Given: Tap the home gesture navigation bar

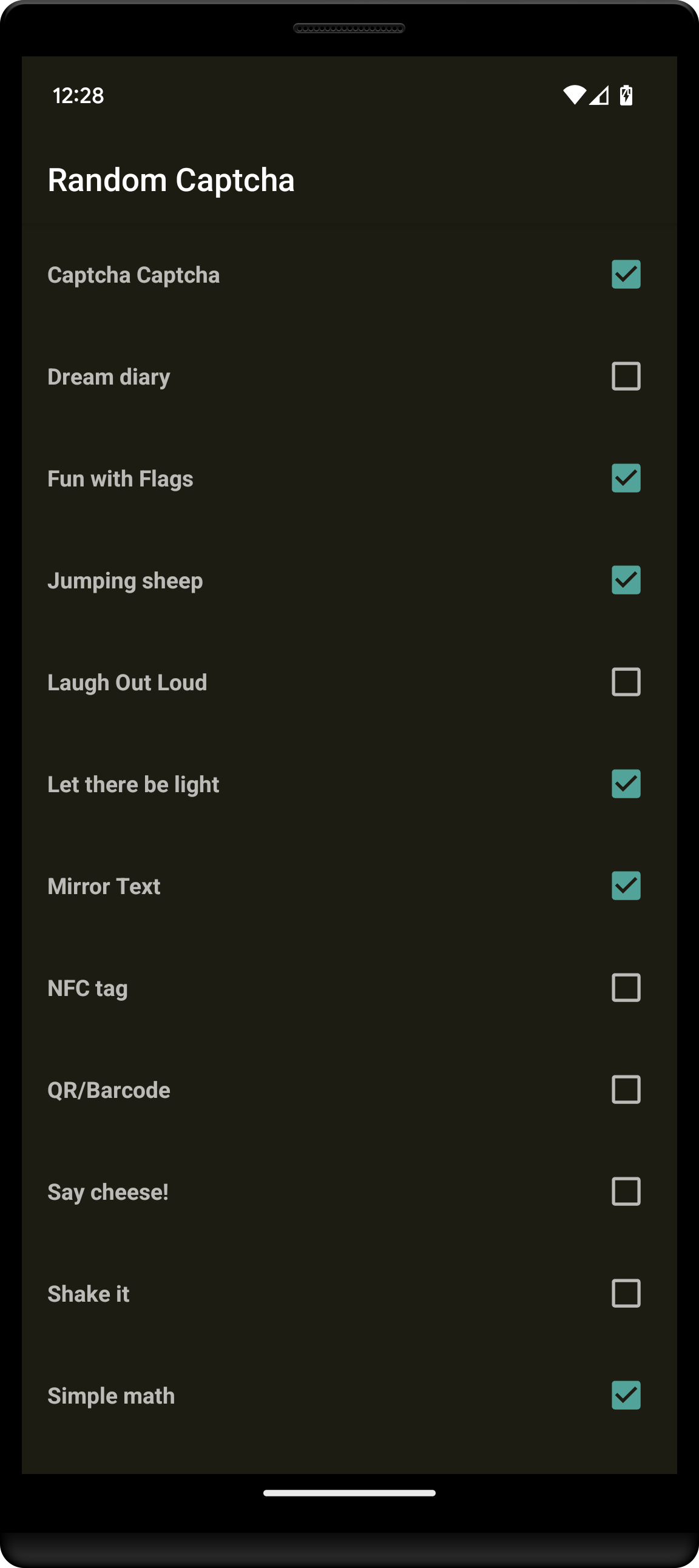Looking at the screenshot, I should [349, 1493].
